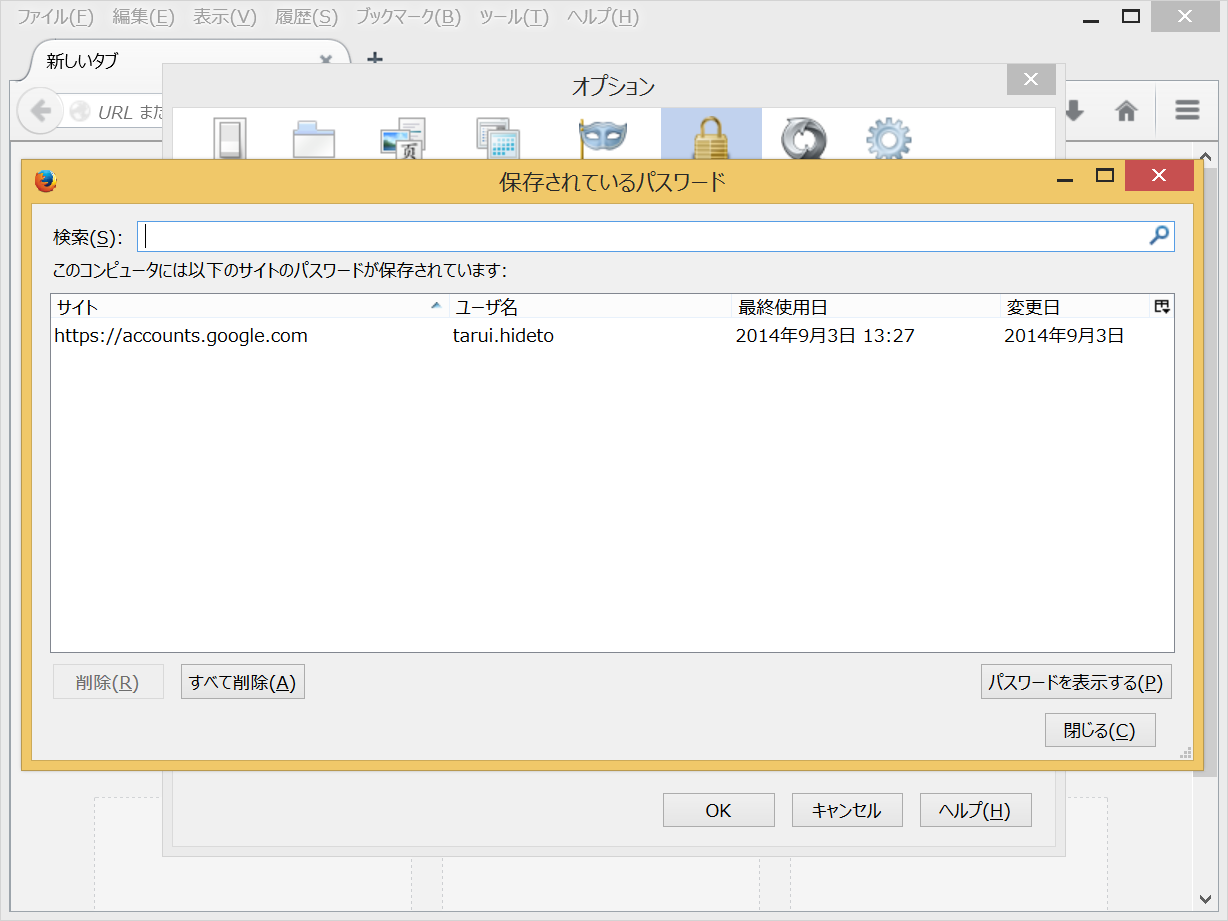Select the accounts.google.com password entry
Image resolution: width=1228 pixels, height=921 pixels.
tap(180, 335)
